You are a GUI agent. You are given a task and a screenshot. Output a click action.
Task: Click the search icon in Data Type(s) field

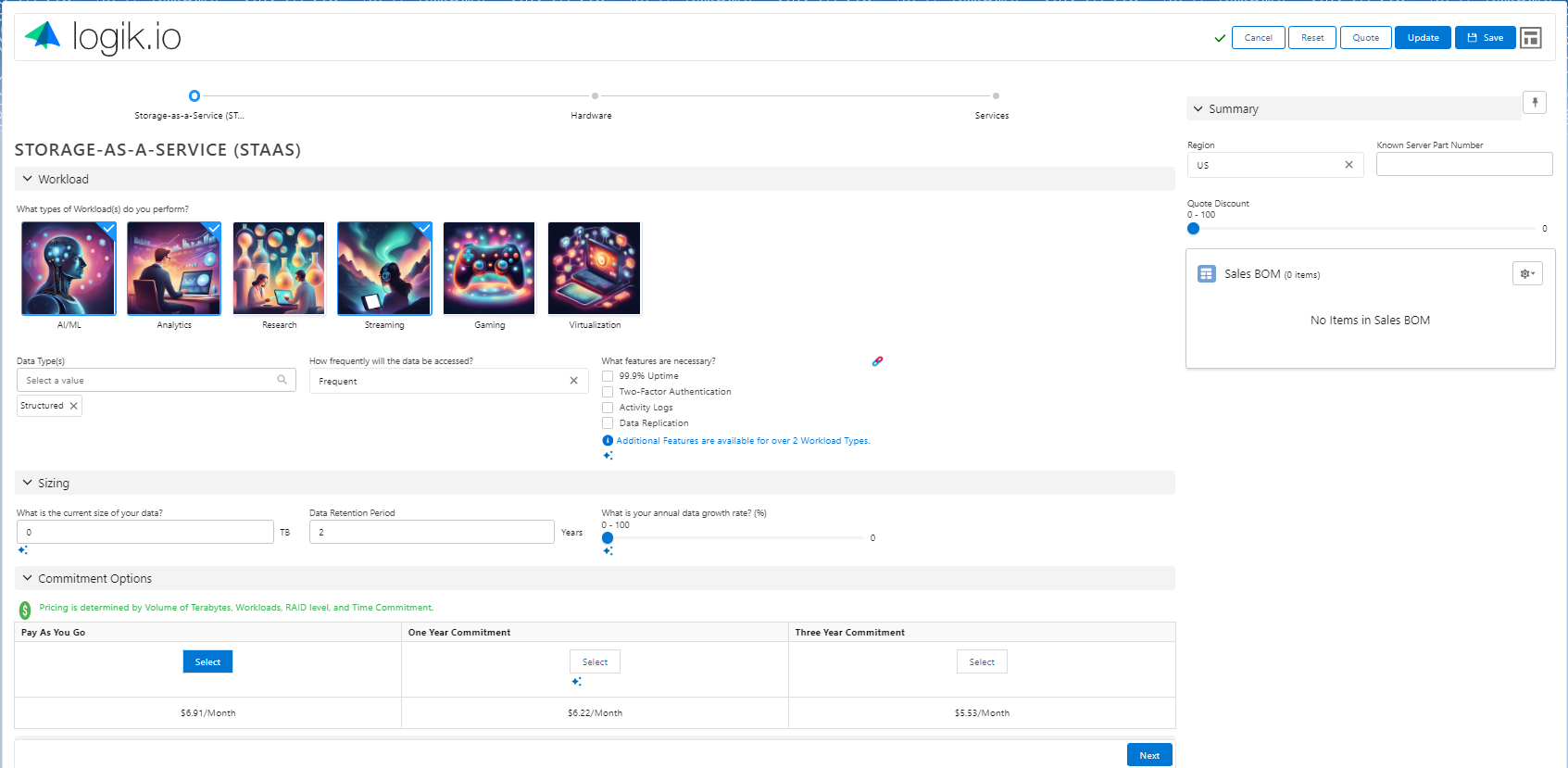(x=282, y=380)
